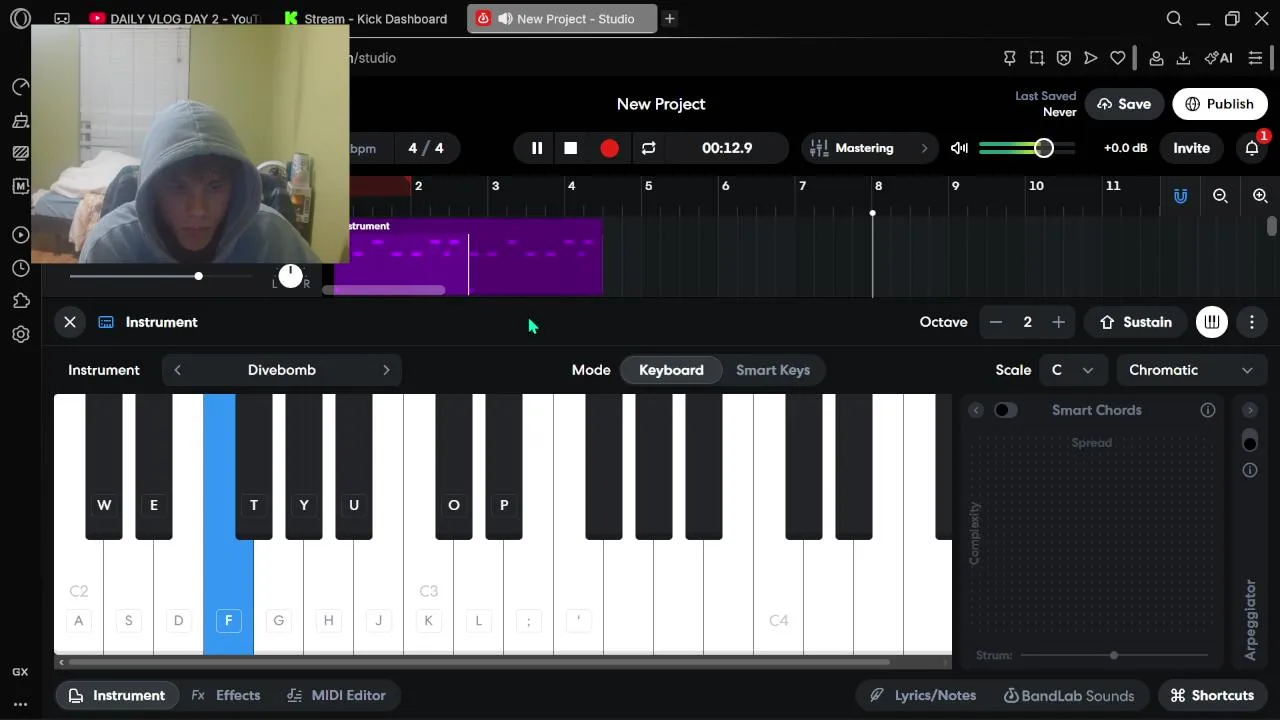Click the Invite button
Viewport: 1280px width, 720px height.
pos(1191,148)
